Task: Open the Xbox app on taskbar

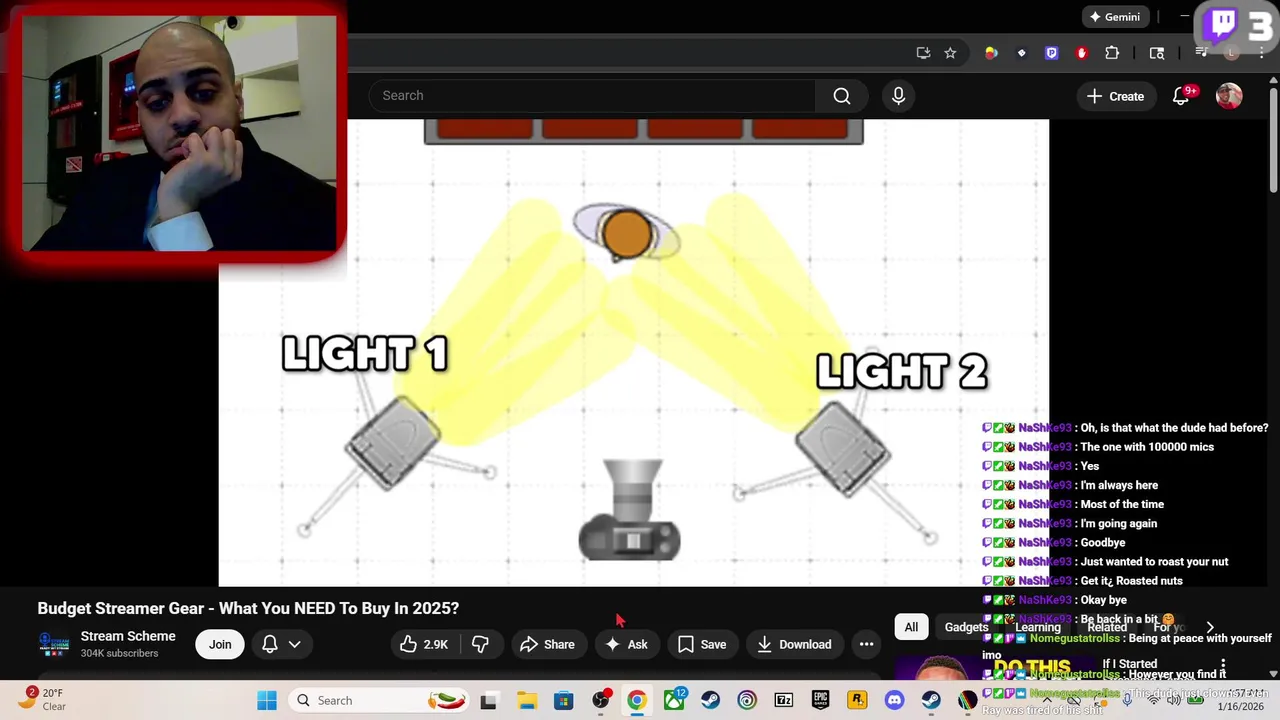Action: [x=674, y=701]
